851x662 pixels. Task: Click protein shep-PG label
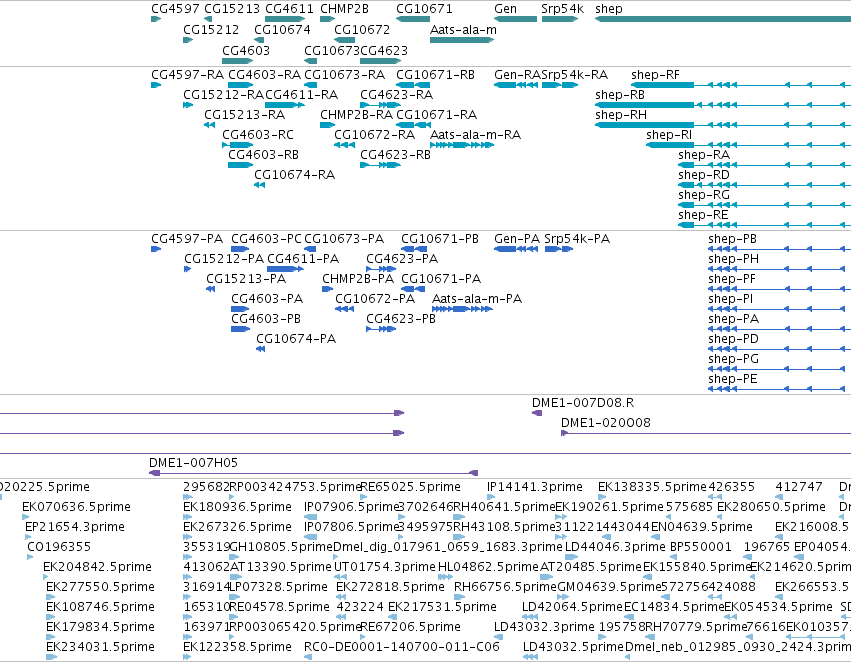733,359
